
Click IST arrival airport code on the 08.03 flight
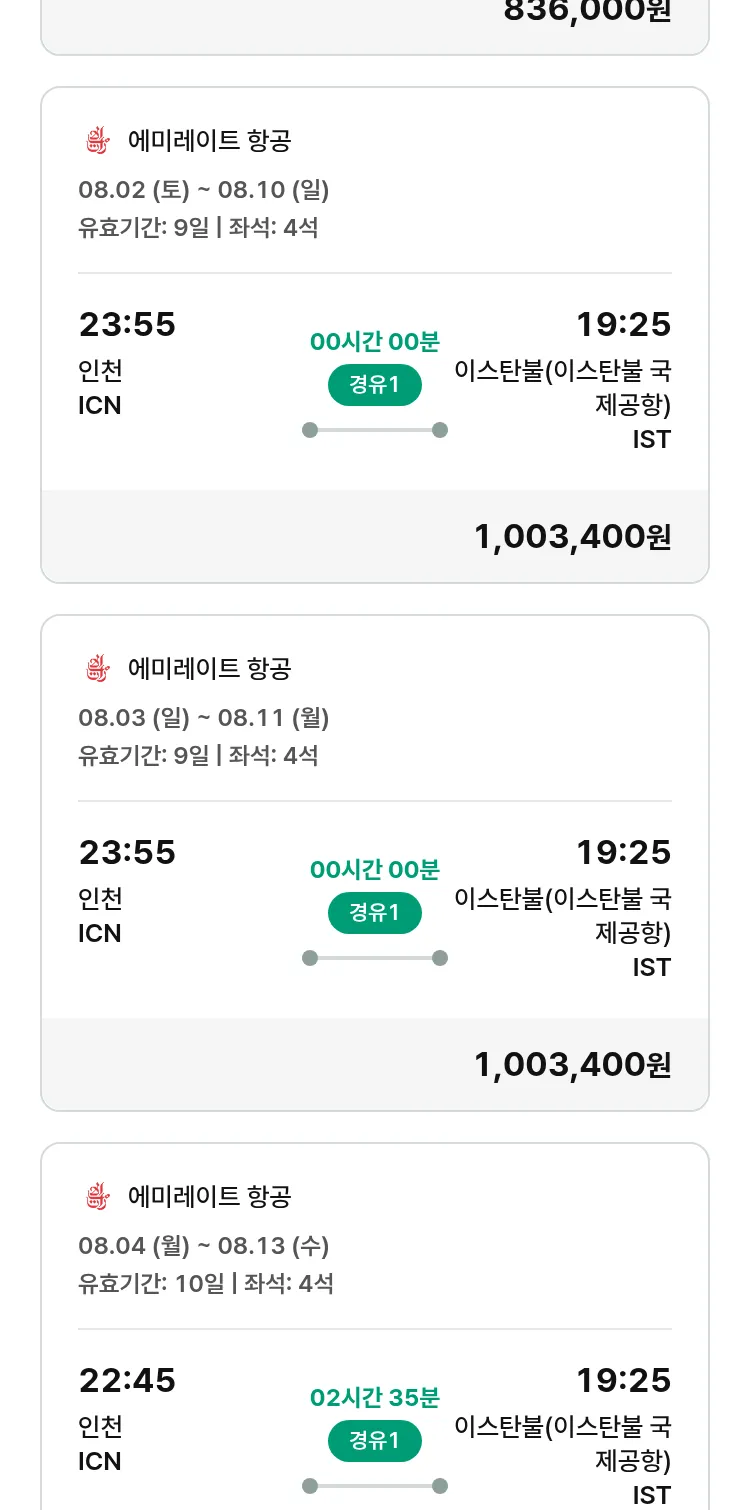click(651, 967)
